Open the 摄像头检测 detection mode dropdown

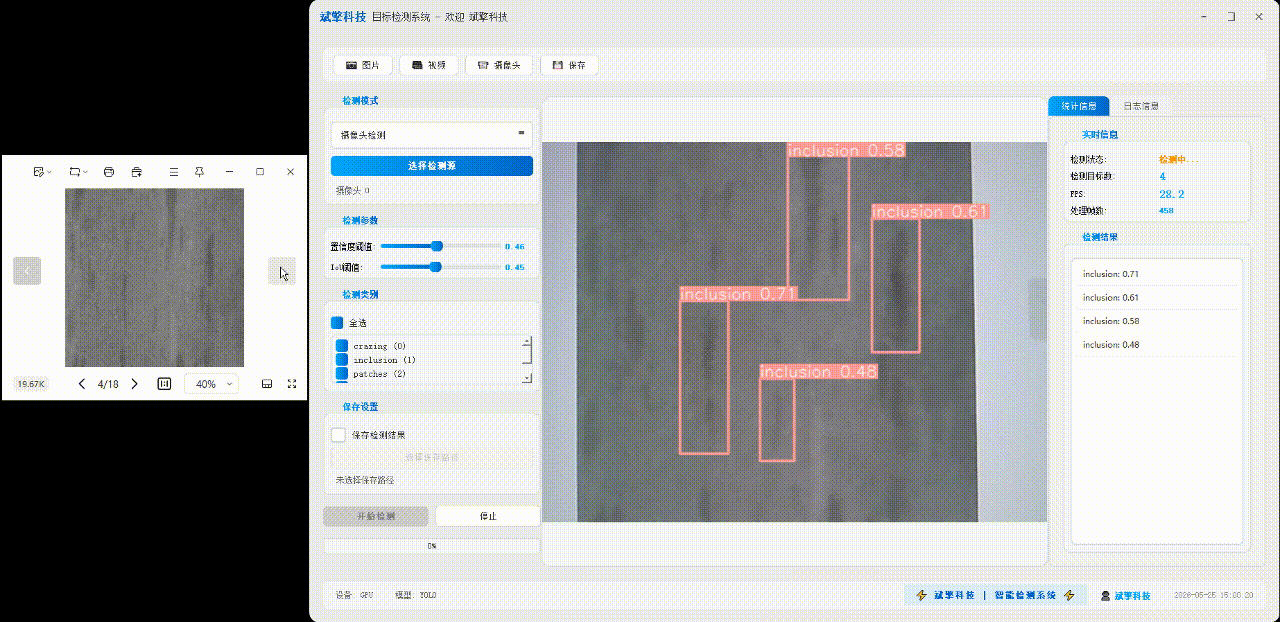(x=432, y=134)
